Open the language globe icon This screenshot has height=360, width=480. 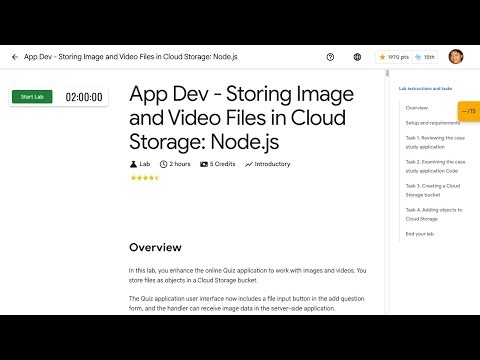coord(357,57)
